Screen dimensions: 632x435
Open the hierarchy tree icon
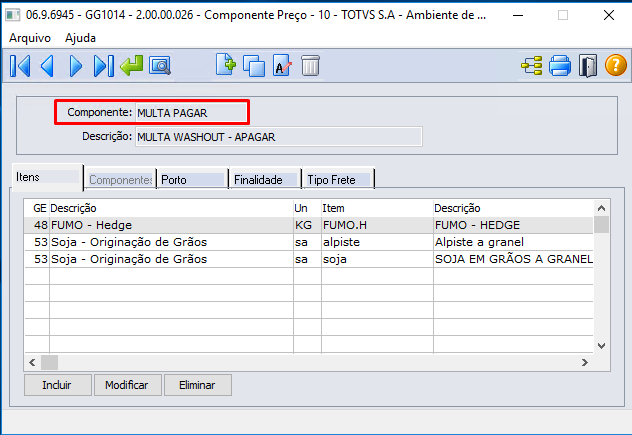click(532, 66)
